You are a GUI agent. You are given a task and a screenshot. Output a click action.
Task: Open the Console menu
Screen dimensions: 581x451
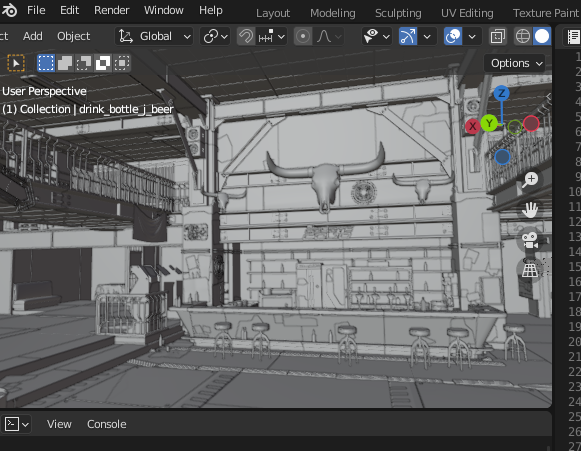point(107,424)
